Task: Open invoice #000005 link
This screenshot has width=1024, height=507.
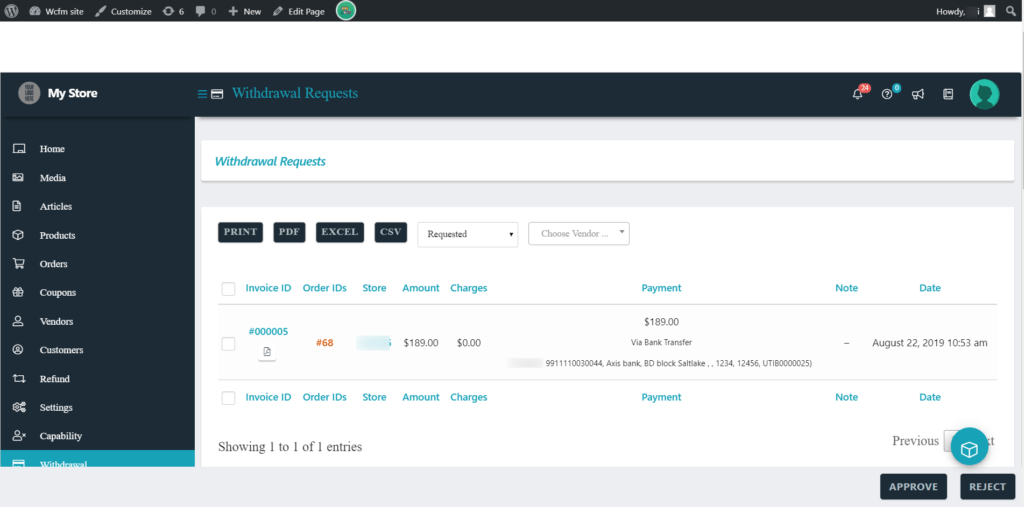Action: (268, 331)
